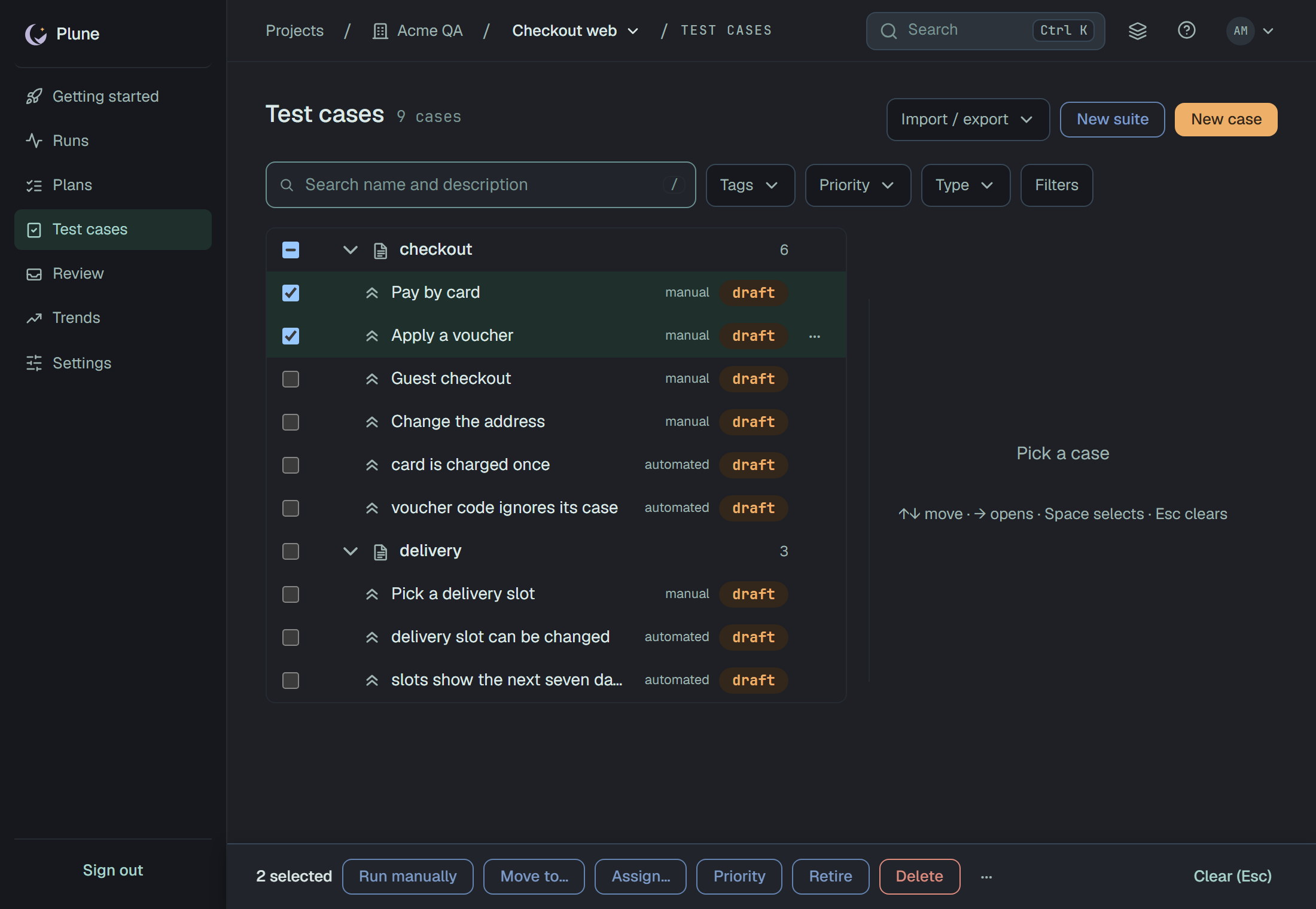Open the Priority filter dropdown
Viewport: 1316px width, 909px height.
pyautogui.click(x=858, y=185)
